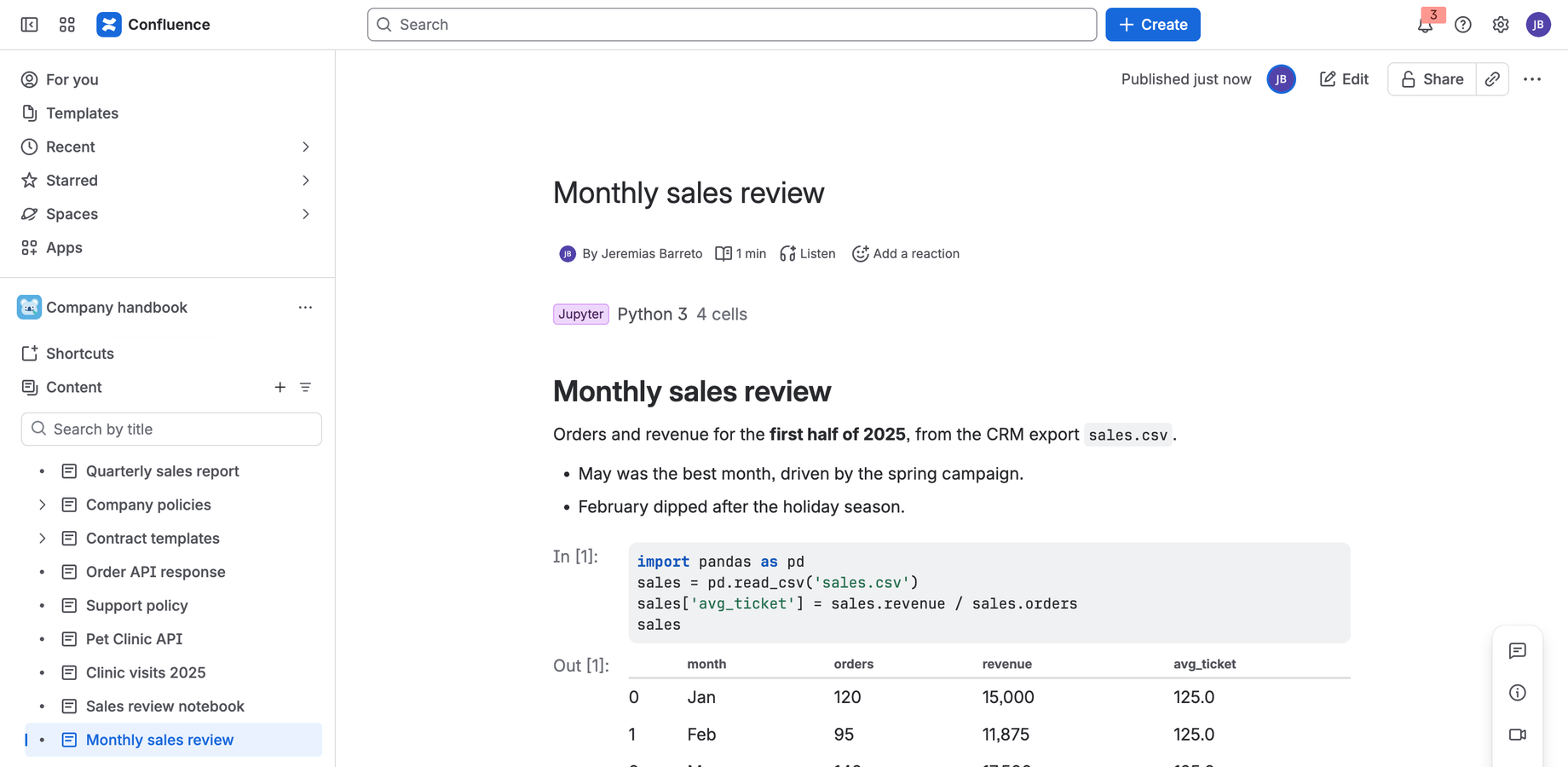Click the video recording icon

pos(1518,735)
